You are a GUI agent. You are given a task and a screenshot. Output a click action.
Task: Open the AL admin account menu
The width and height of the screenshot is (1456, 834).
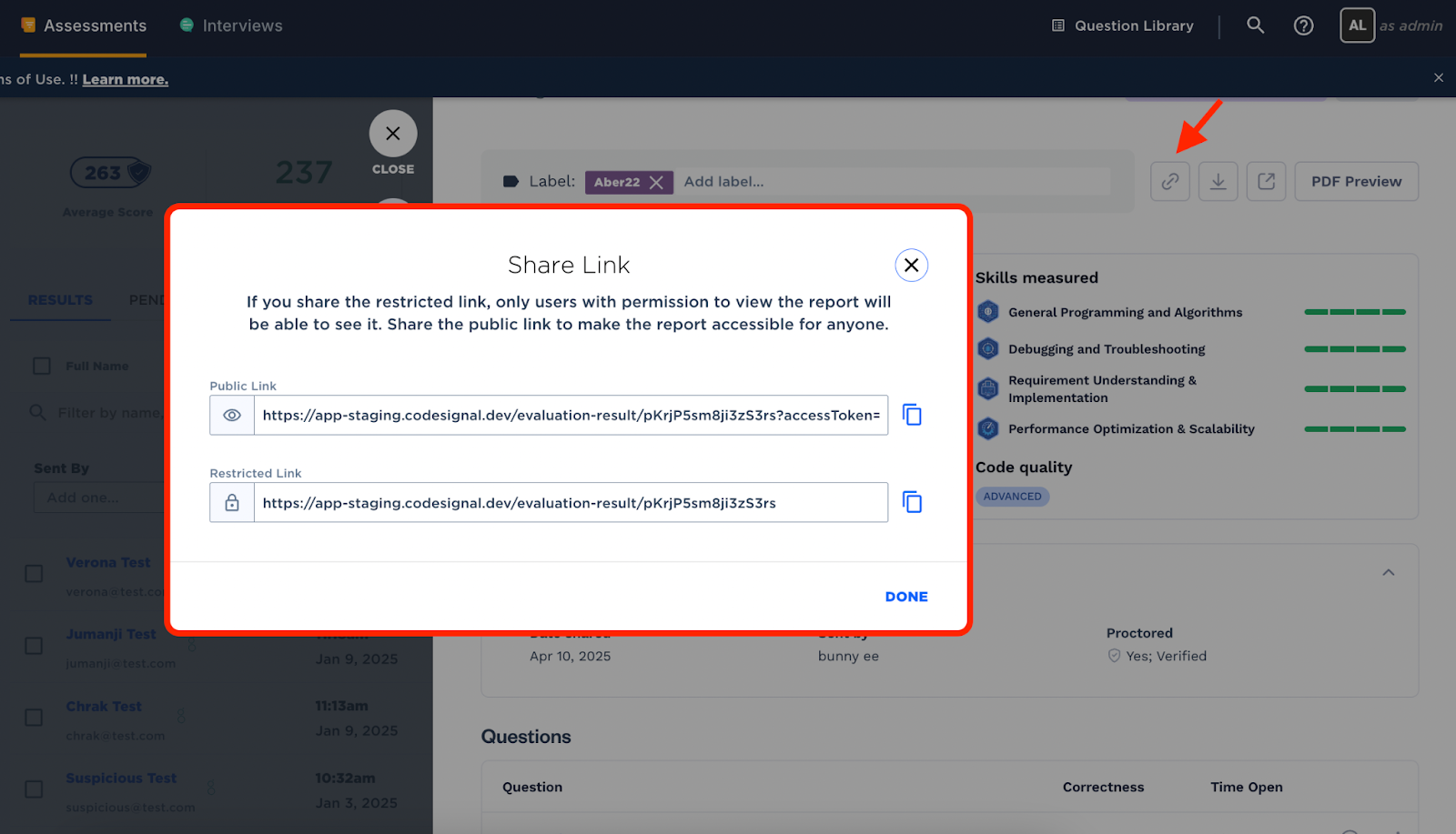coord(1357,25)
